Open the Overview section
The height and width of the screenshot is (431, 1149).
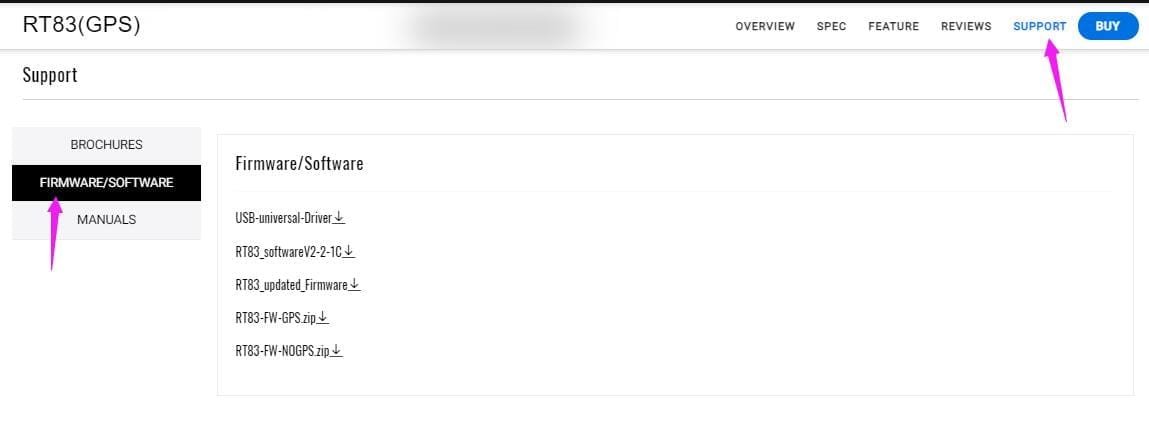click(765, 26)
